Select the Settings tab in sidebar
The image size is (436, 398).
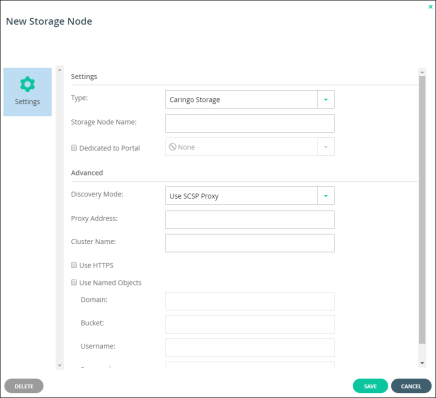pos(27,92)
